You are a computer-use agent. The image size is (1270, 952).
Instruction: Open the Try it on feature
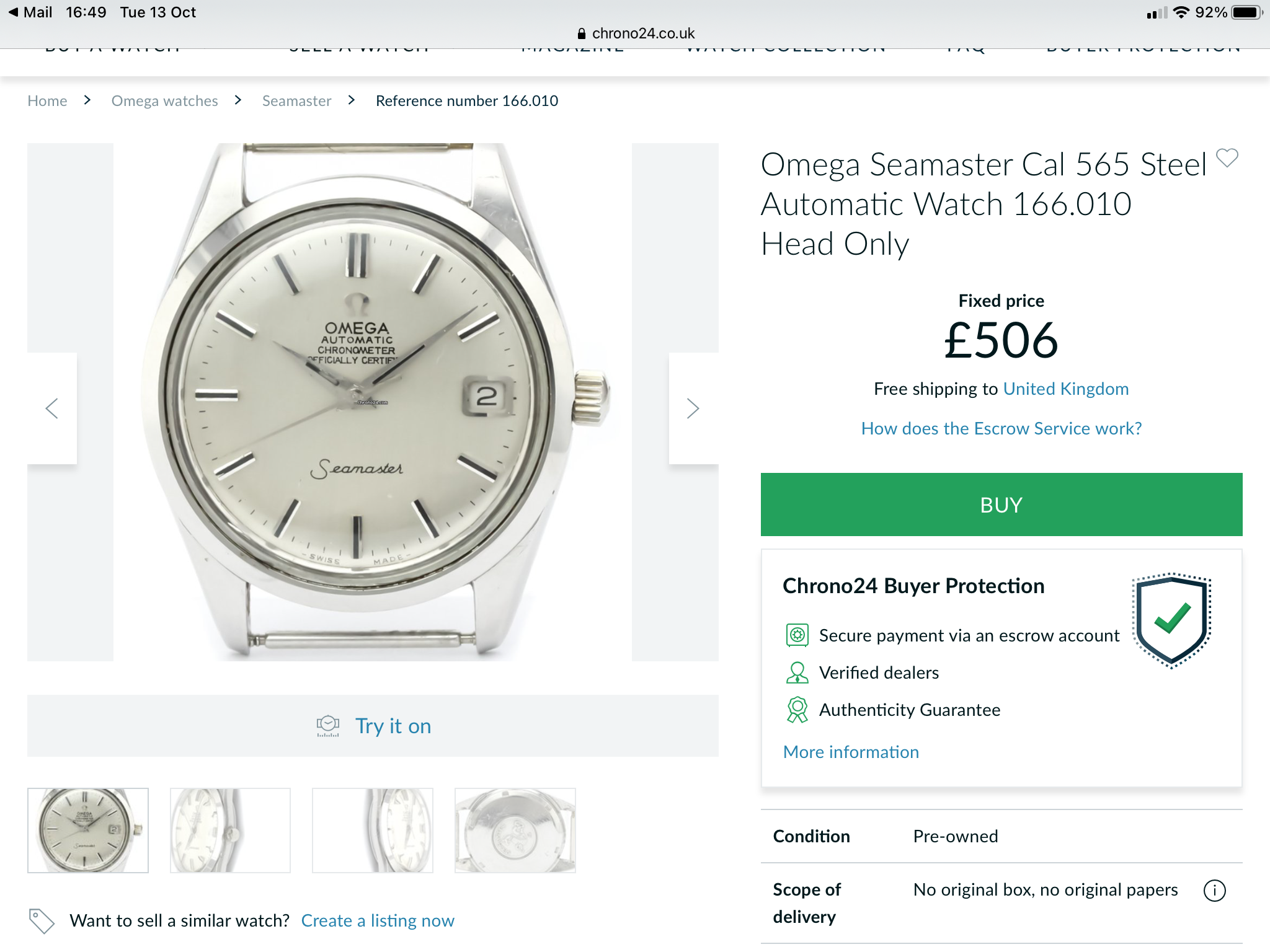click(393, 726)
